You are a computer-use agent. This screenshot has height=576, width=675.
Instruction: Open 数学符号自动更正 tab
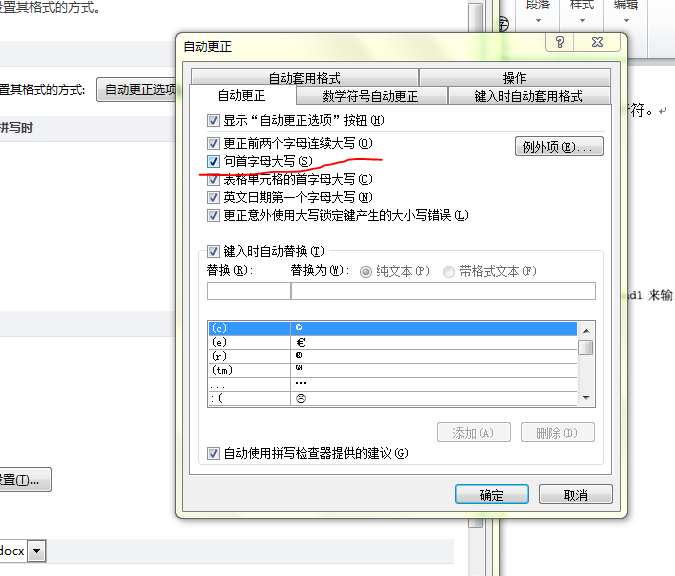372,96
